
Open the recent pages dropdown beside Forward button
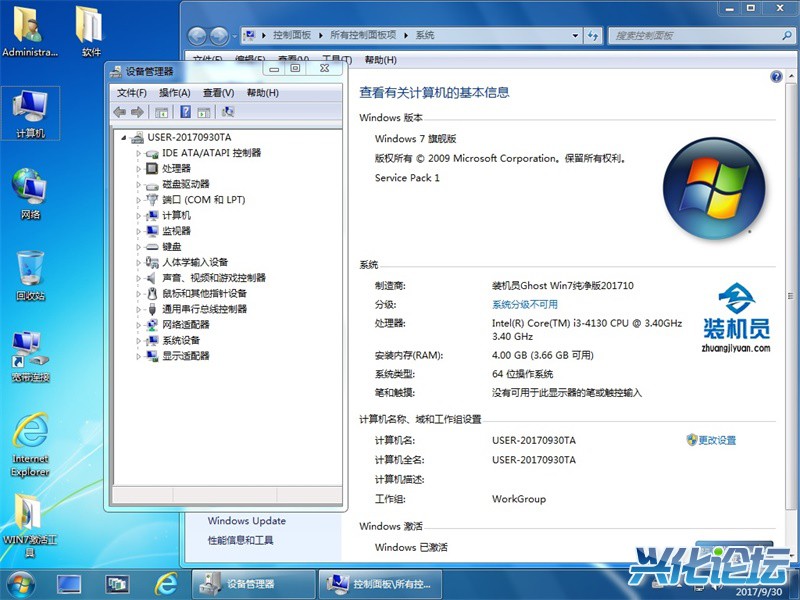click(x=234, y=36)
